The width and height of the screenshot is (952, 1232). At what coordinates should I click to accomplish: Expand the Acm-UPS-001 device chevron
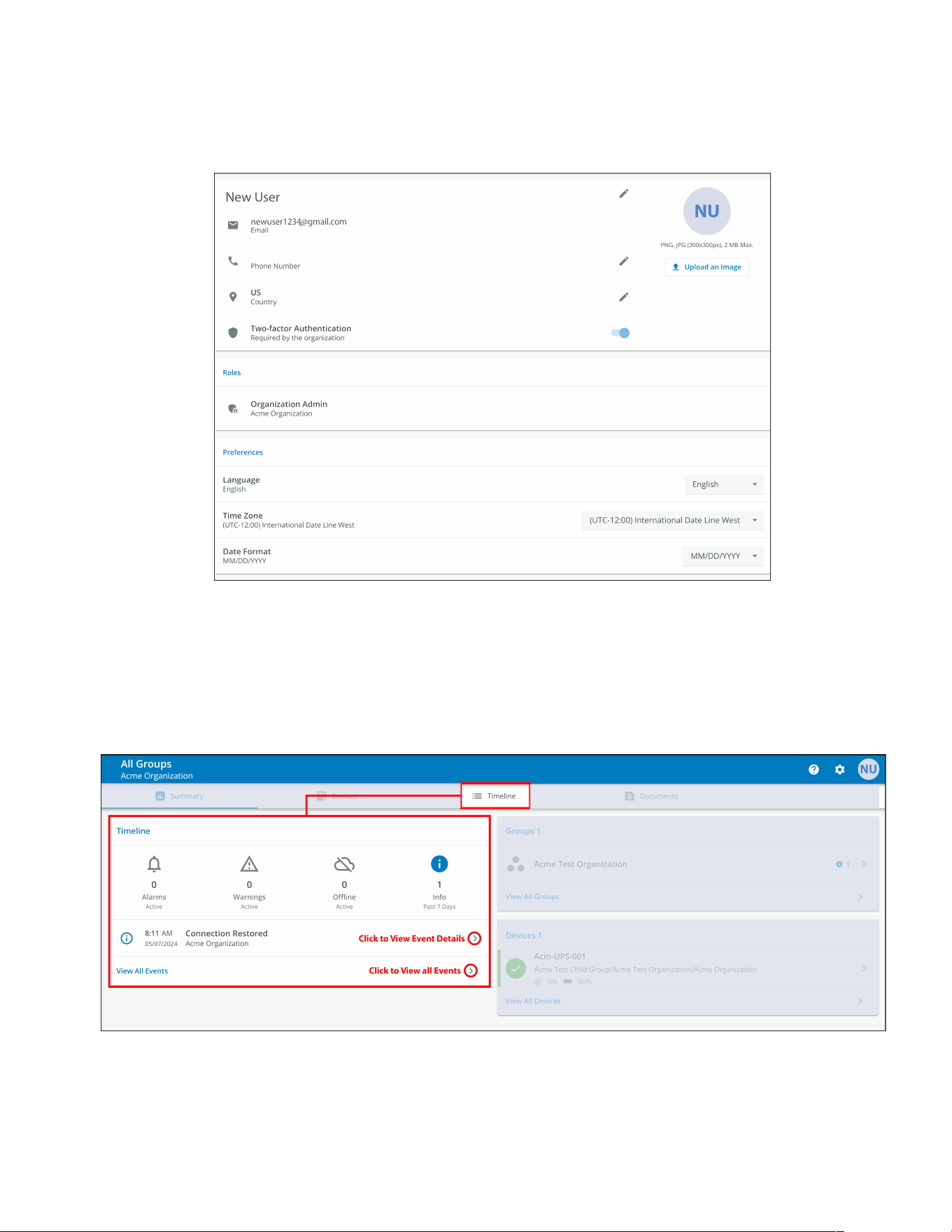point(864,968)
